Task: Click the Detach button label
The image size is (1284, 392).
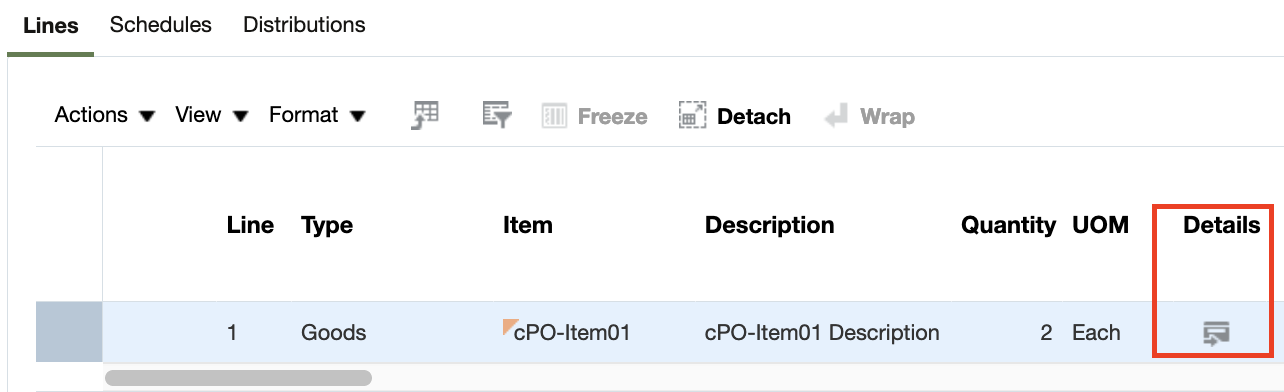Action: click(754, 117)
